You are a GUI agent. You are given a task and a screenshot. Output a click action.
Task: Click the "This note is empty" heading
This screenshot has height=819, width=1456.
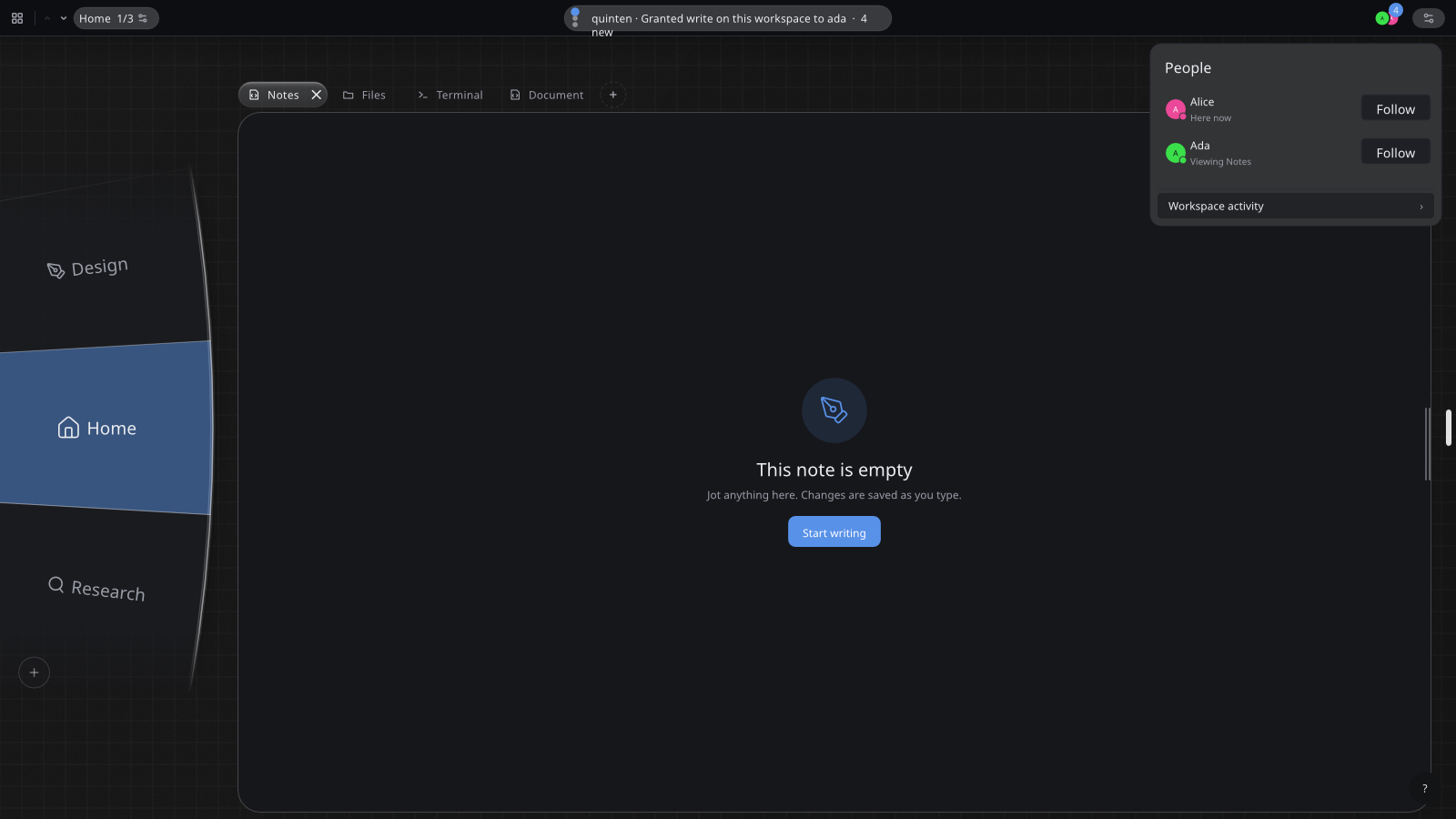834,470
